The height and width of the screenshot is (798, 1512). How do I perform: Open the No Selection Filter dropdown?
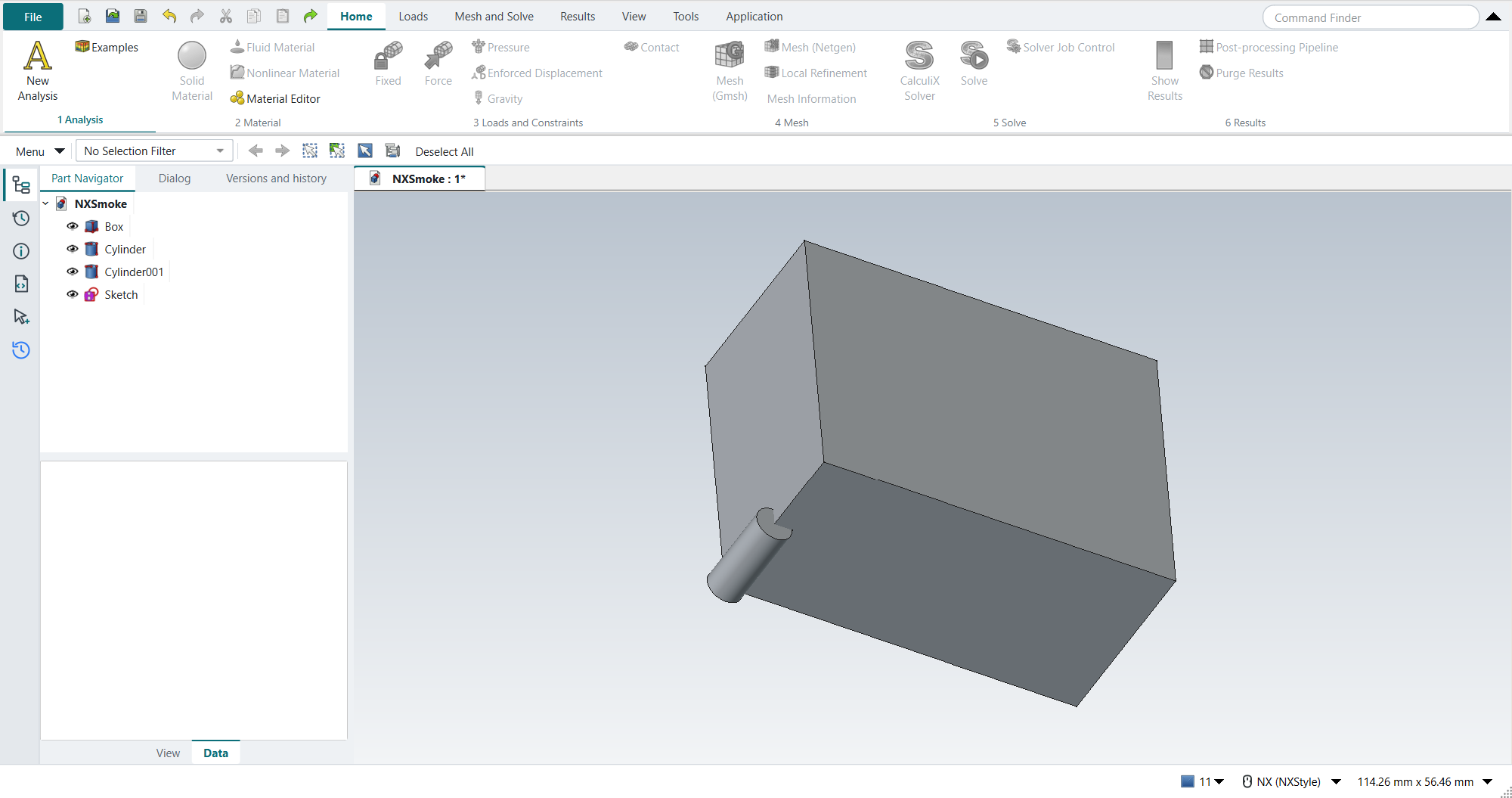153,151
